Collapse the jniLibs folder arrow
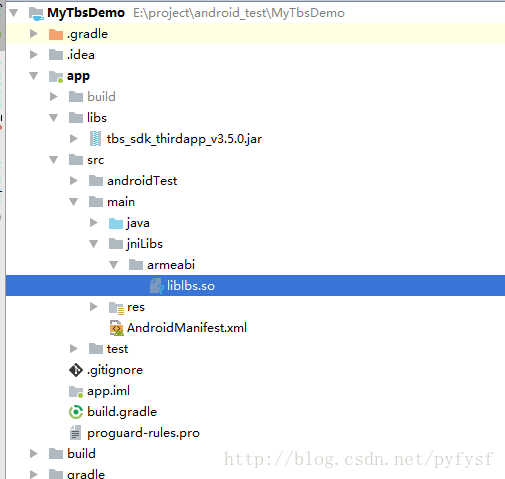 point(94,244)
